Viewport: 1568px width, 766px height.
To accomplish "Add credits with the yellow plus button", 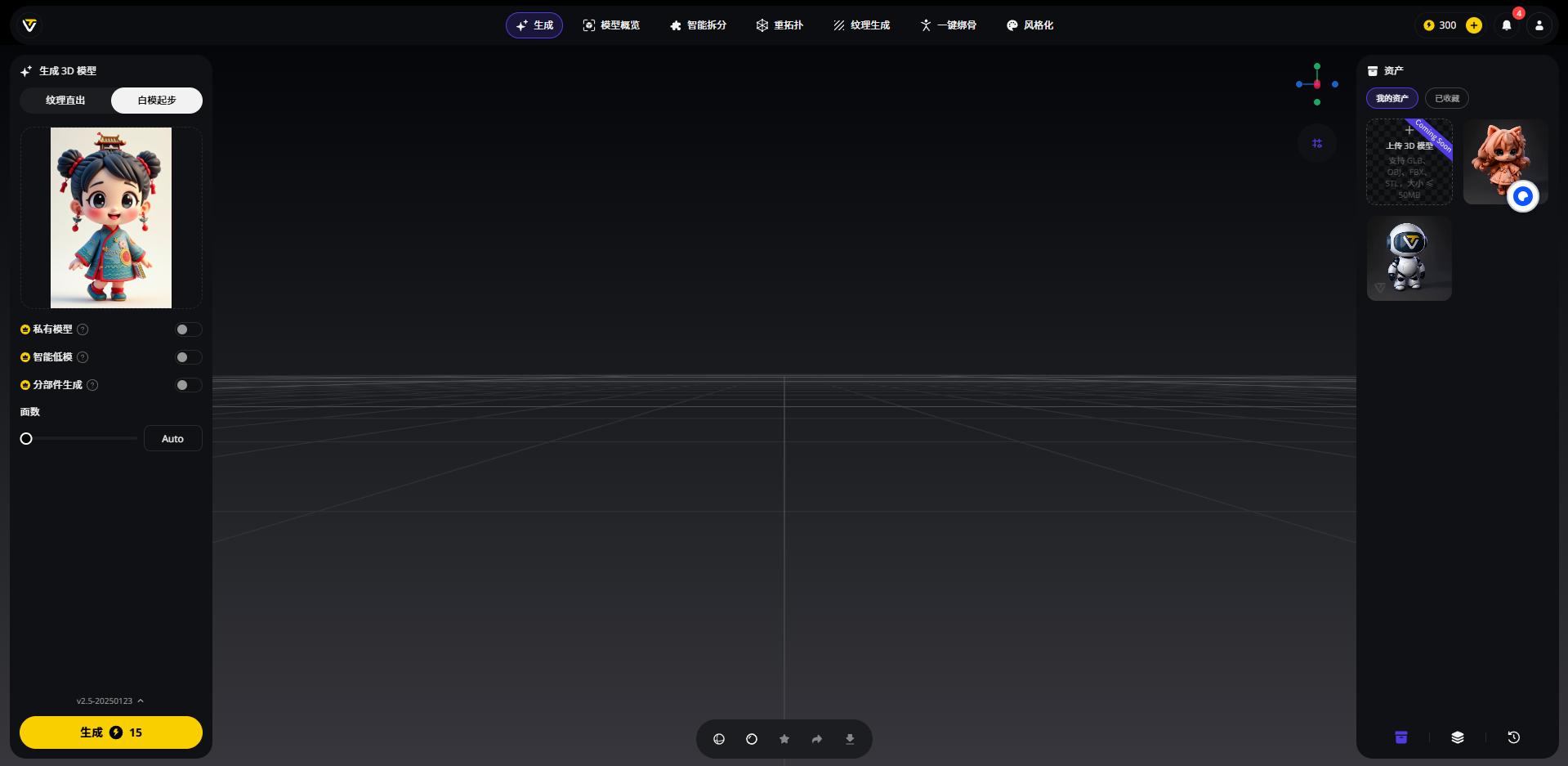I will tap(1474, 25).
